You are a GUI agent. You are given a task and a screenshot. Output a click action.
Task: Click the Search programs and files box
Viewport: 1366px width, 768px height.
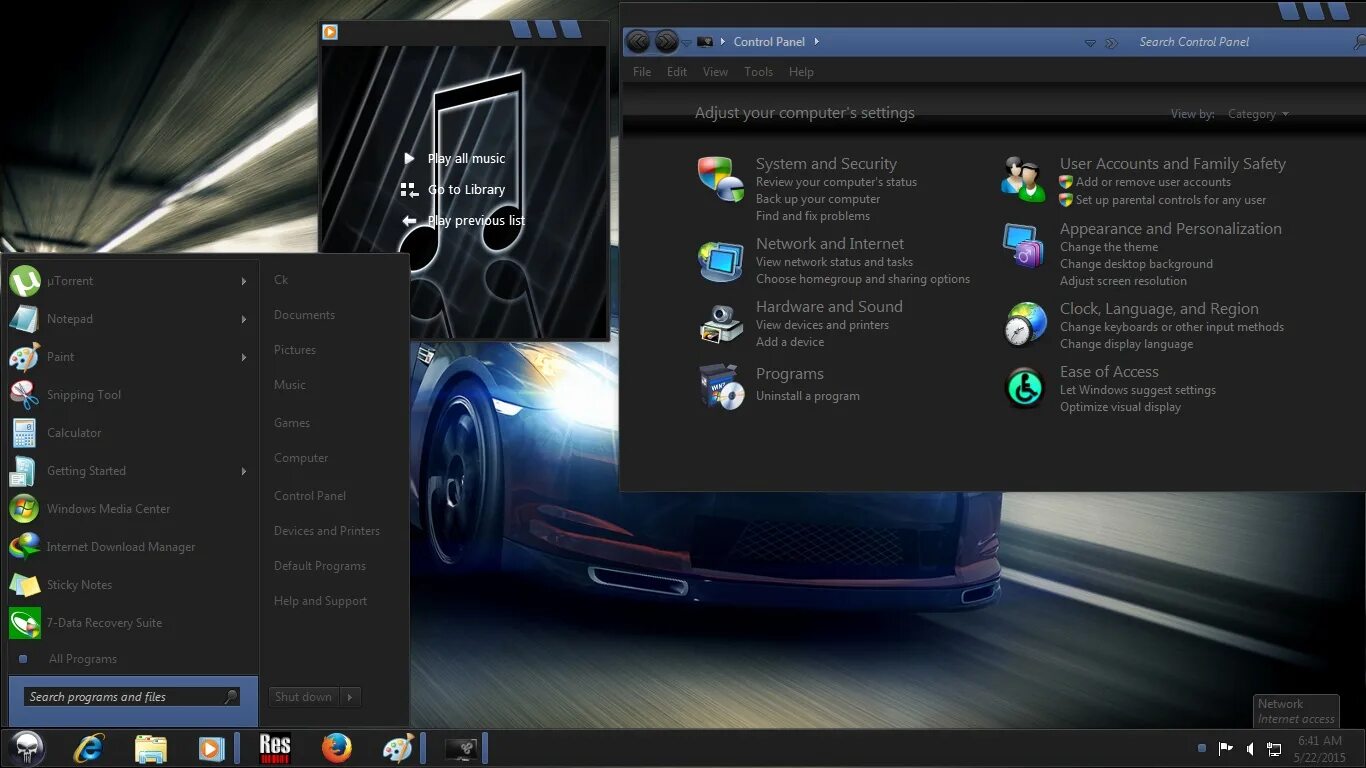click(x=133, y=697)
